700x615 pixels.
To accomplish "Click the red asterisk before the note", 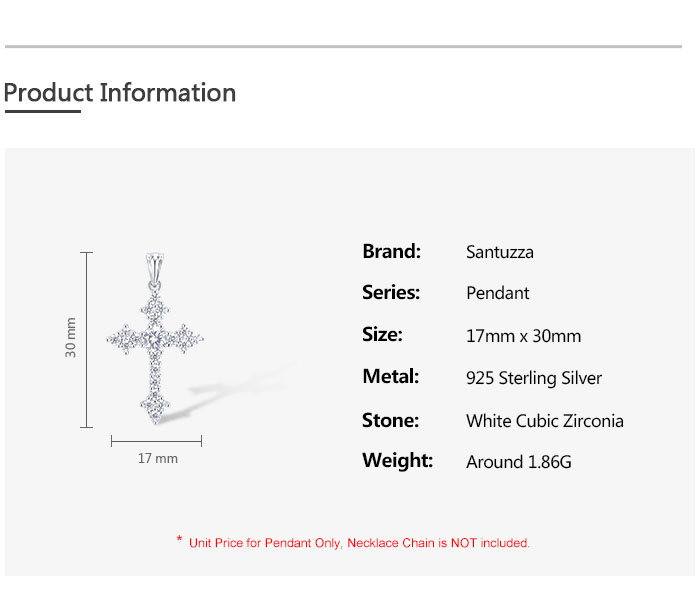I will coord(179,541).
